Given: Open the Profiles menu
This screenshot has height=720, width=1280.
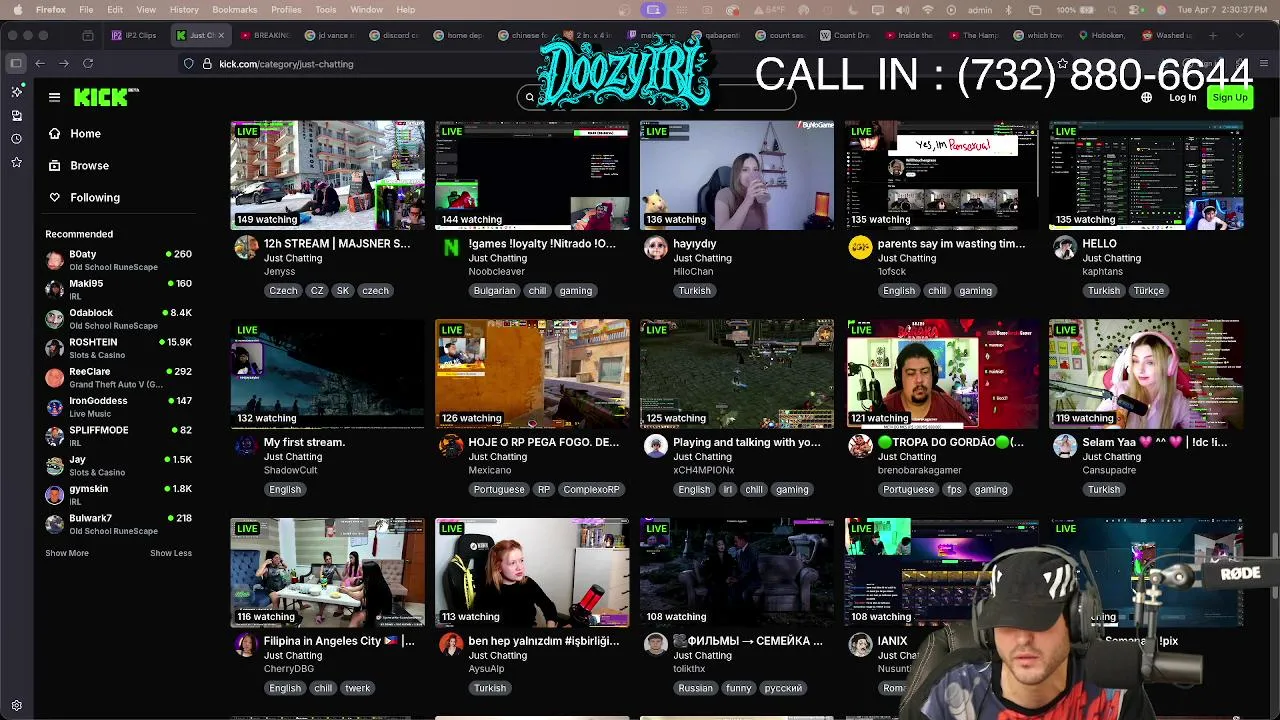Looking at the screenshot, I should (x=286, y=10).
